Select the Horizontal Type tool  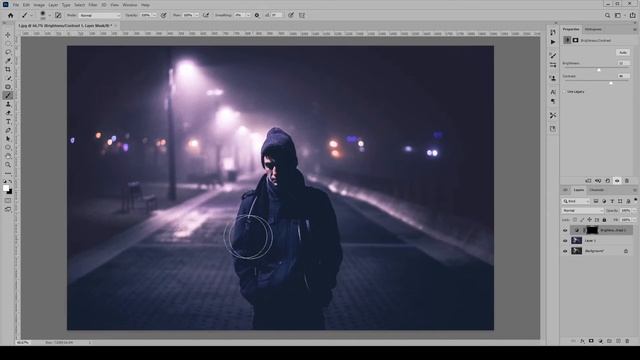click(x=8, y=122)
